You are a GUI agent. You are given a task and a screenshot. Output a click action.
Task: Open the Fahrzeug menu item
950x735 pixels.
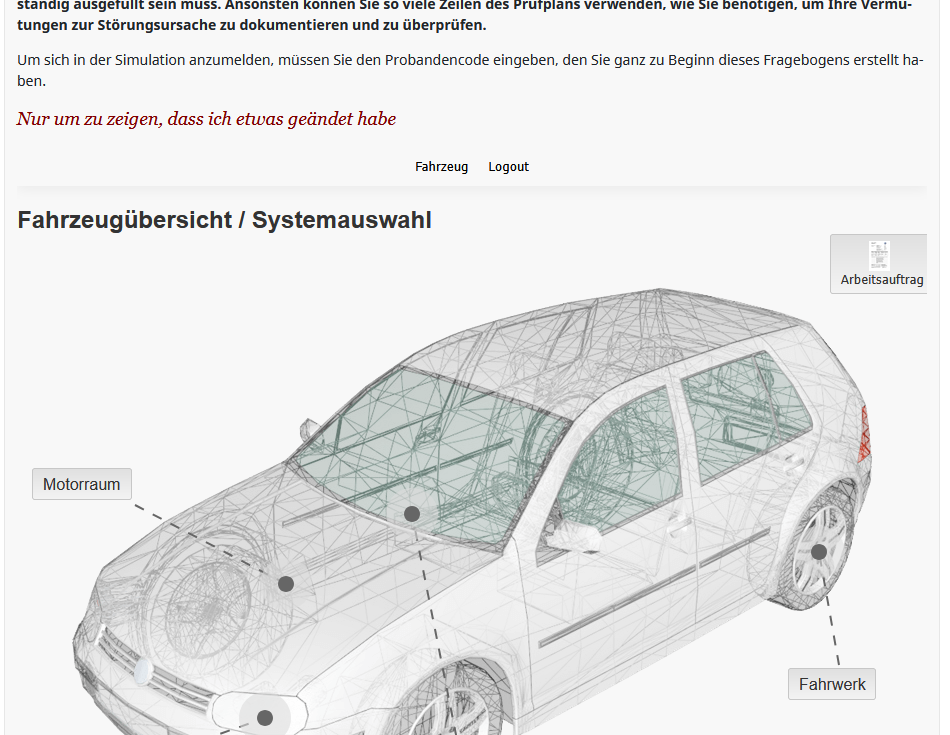coord(441,167)
